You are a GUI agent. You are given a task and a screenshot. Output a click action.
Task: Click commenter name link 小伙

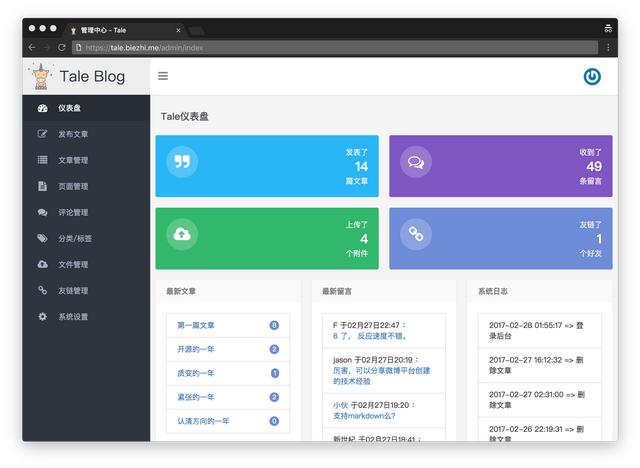pyautogui.click(x=340, y=405)
